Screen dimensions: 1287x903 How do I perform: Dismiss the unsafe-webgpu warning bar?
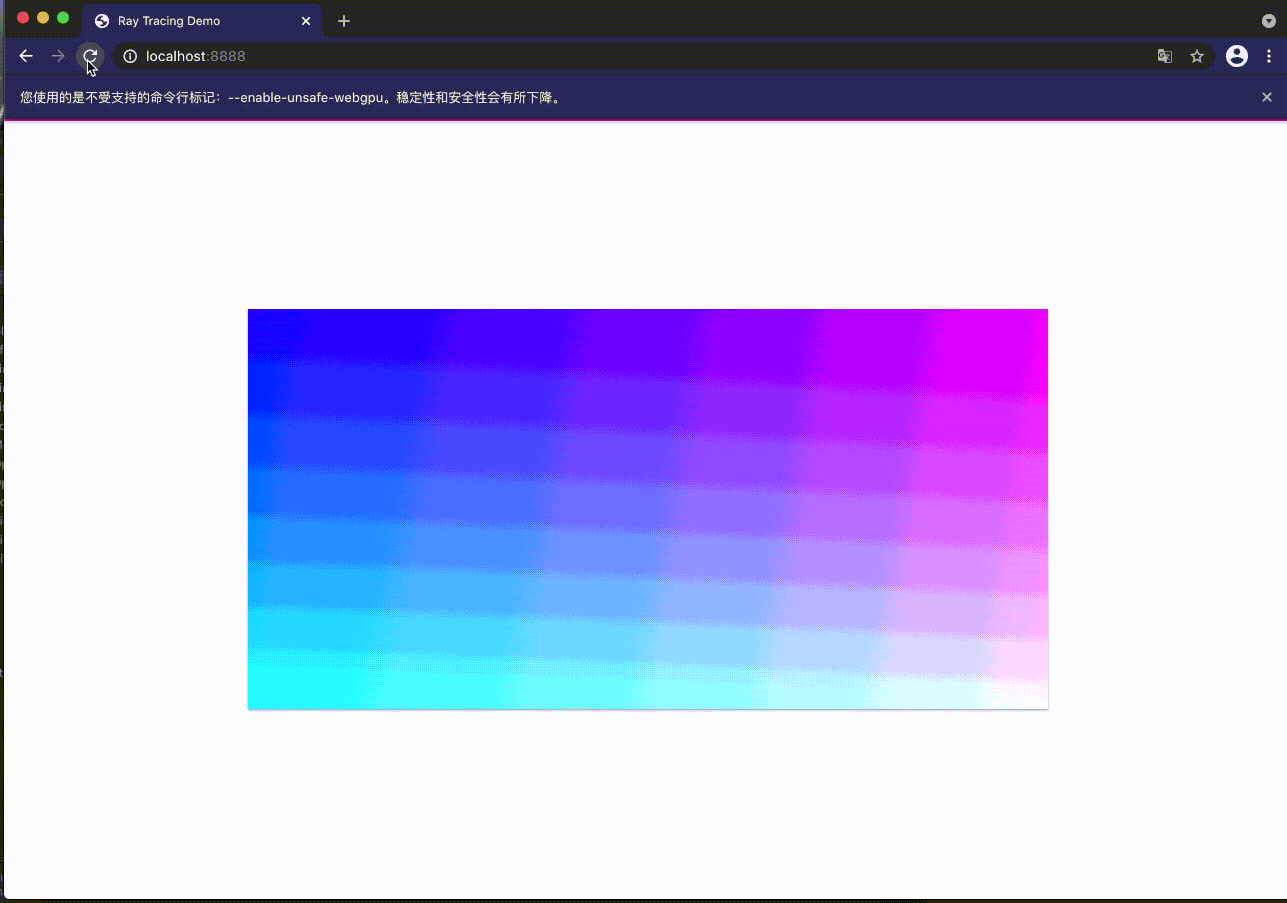point(1267,97)
